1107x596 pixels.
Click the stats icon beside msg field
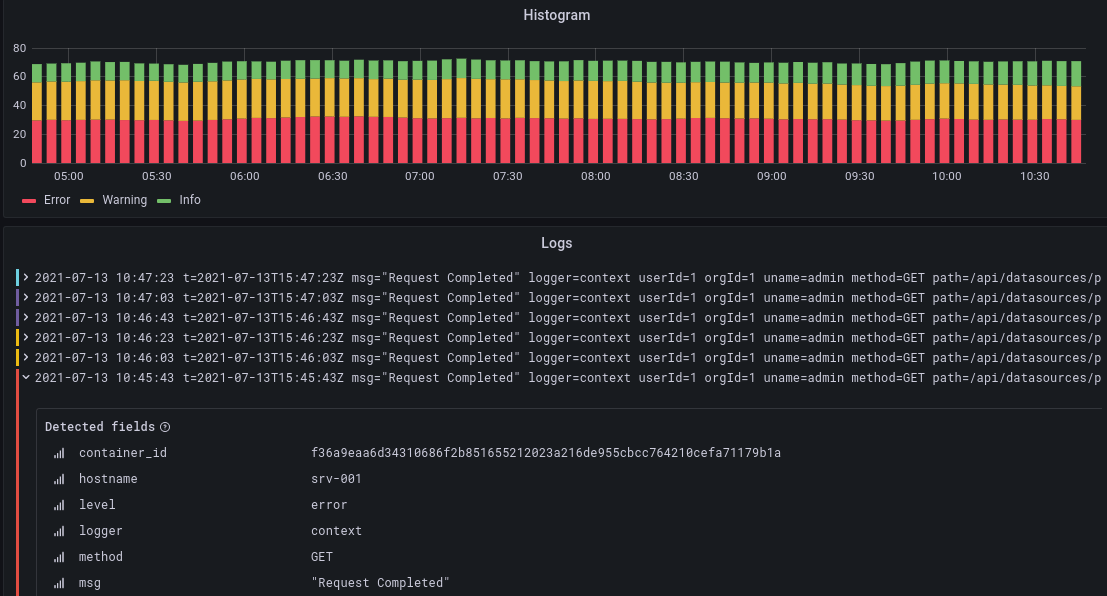point(59,583)
